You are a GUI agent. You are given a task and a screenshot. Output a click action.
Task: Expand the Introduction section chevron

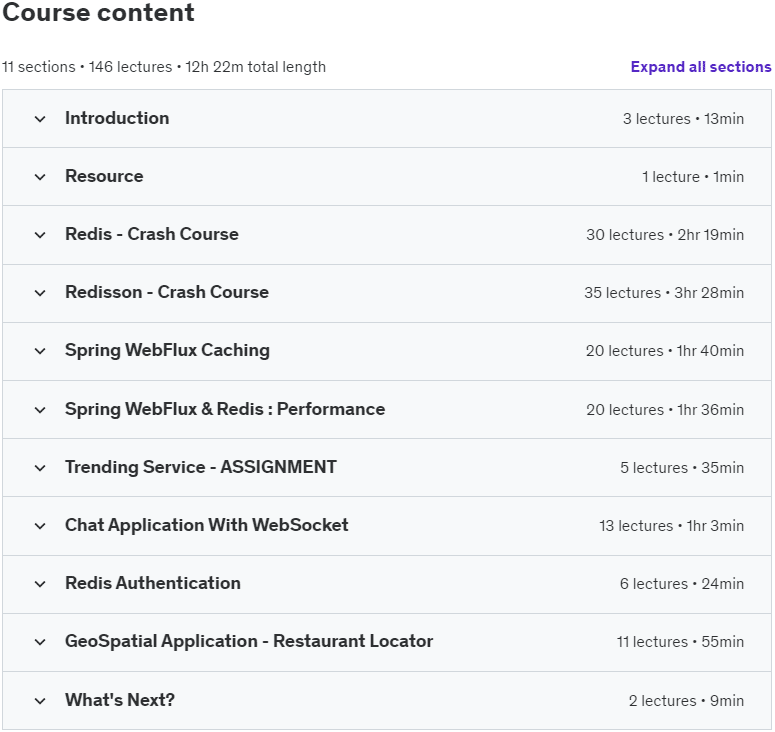coord(40,119)
